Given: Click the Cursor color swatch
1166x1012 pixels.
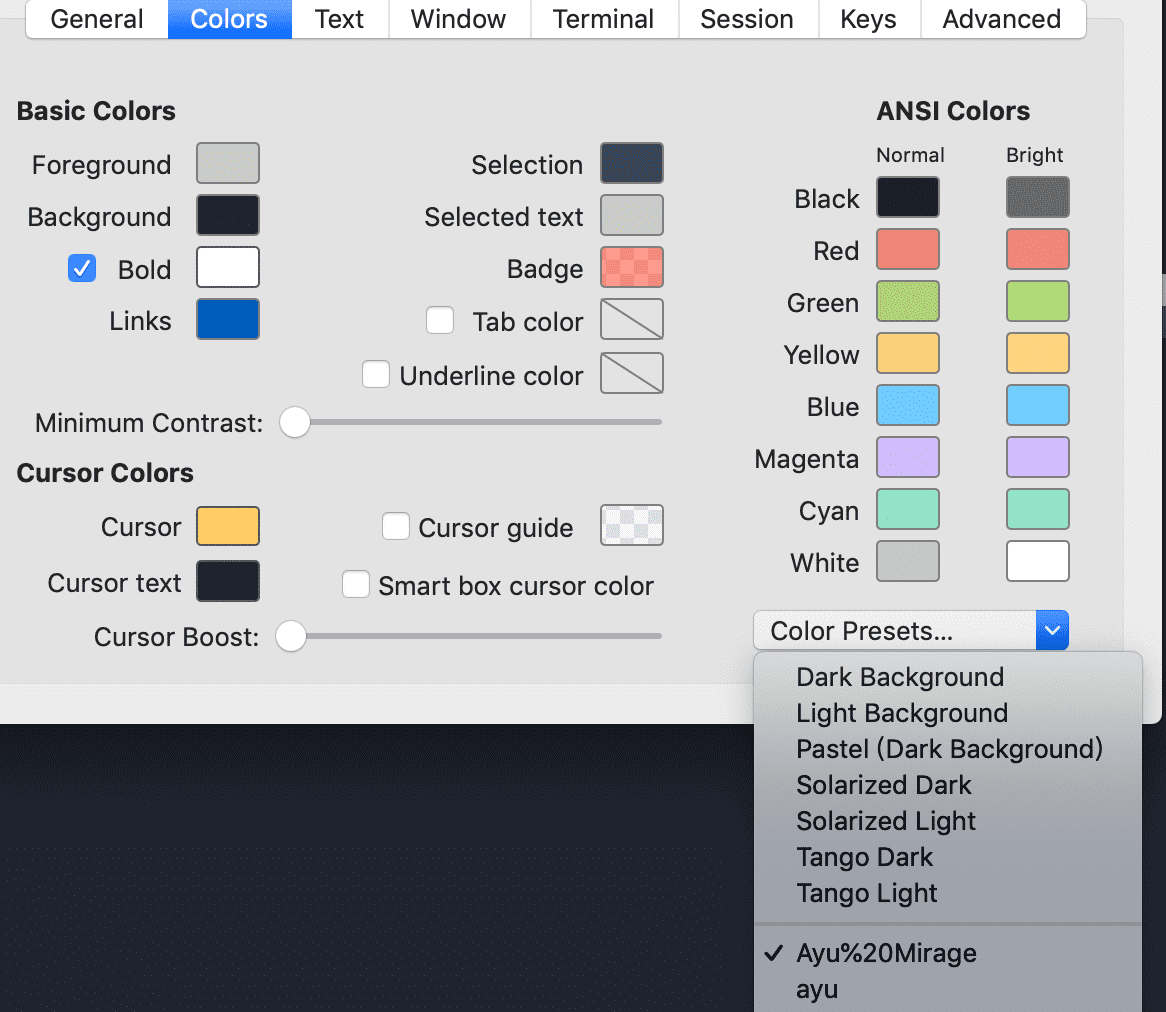Looking at the screenshot, I should [x=228, y=526].
